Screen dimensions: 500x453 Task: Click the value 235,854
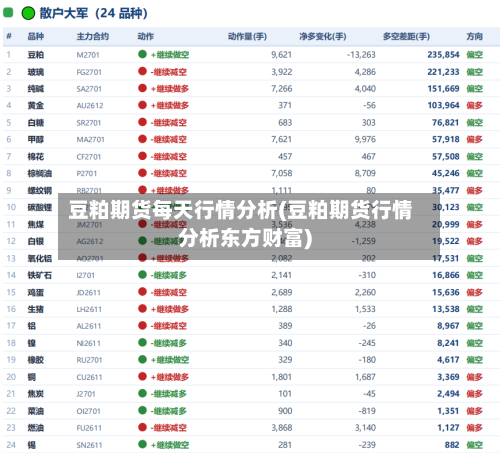tap(443, 55)
